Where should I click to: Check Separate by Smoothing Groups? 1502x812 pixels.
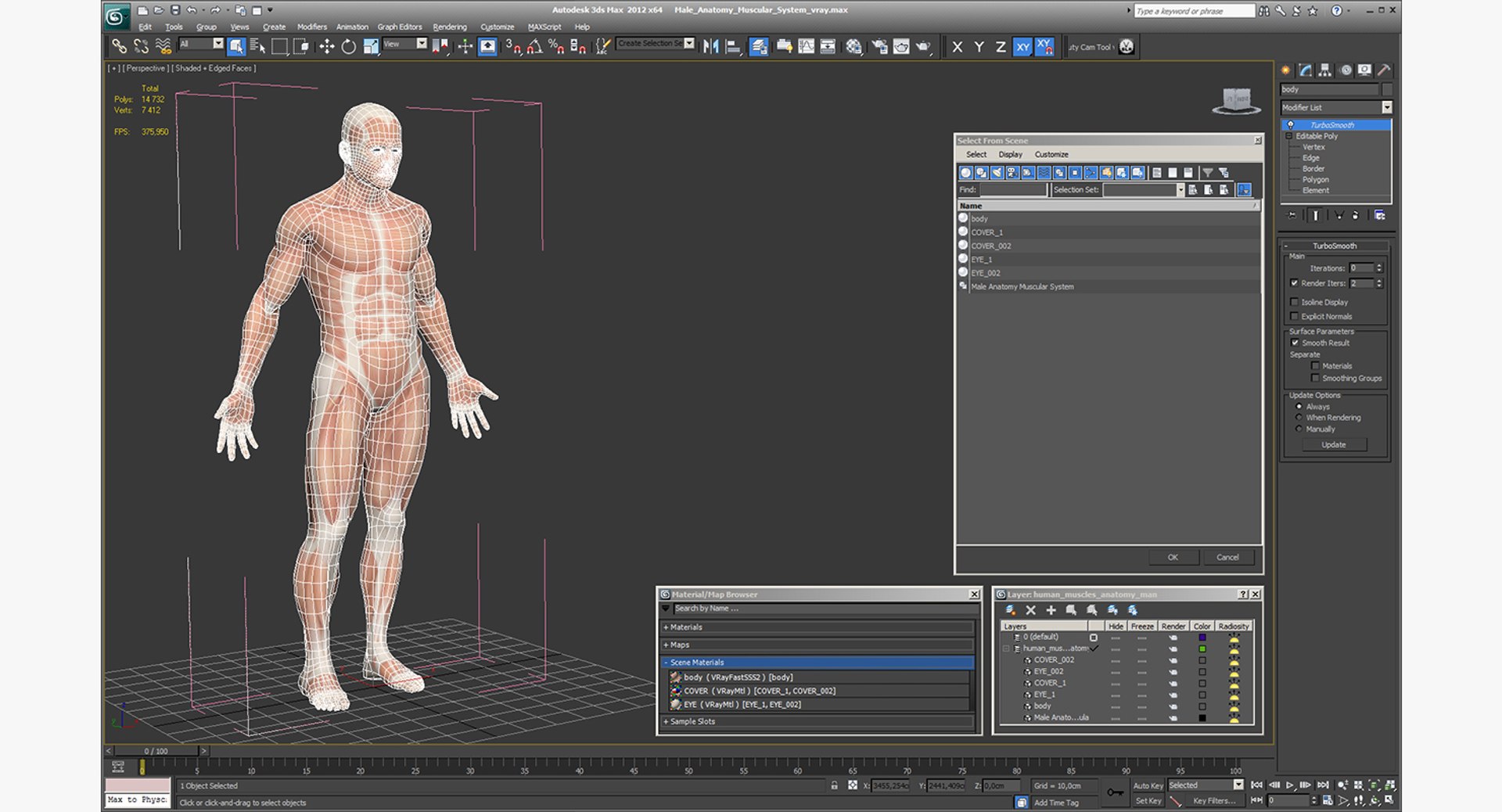[1315, 378]
